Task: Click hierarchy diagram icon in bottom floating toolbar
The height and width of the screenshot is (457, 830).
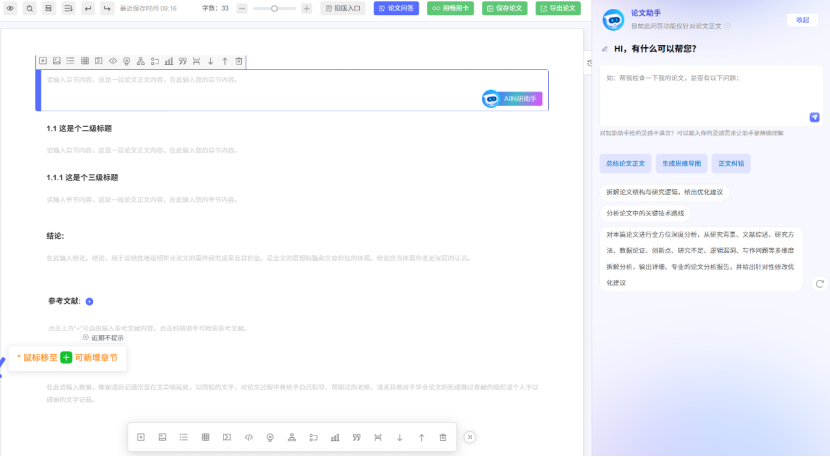Action: pos(292,437)
